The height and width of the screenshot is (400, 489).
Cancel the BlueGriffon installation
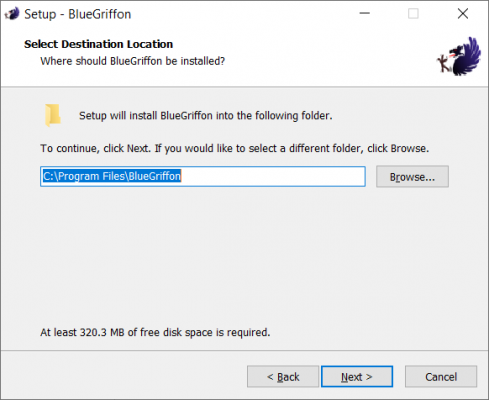(441, 377)
